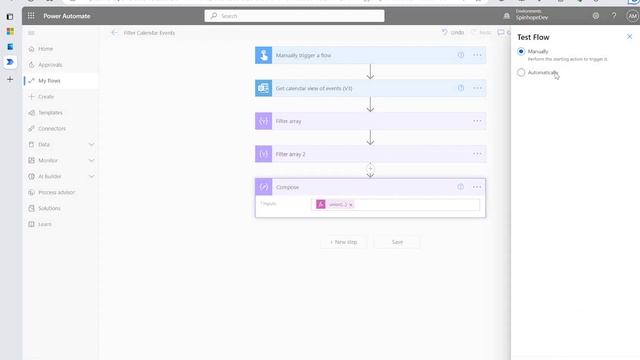This screenshot has width=640, height=360.
Task: Click the environment icon in the header
Action: [507, 16]
